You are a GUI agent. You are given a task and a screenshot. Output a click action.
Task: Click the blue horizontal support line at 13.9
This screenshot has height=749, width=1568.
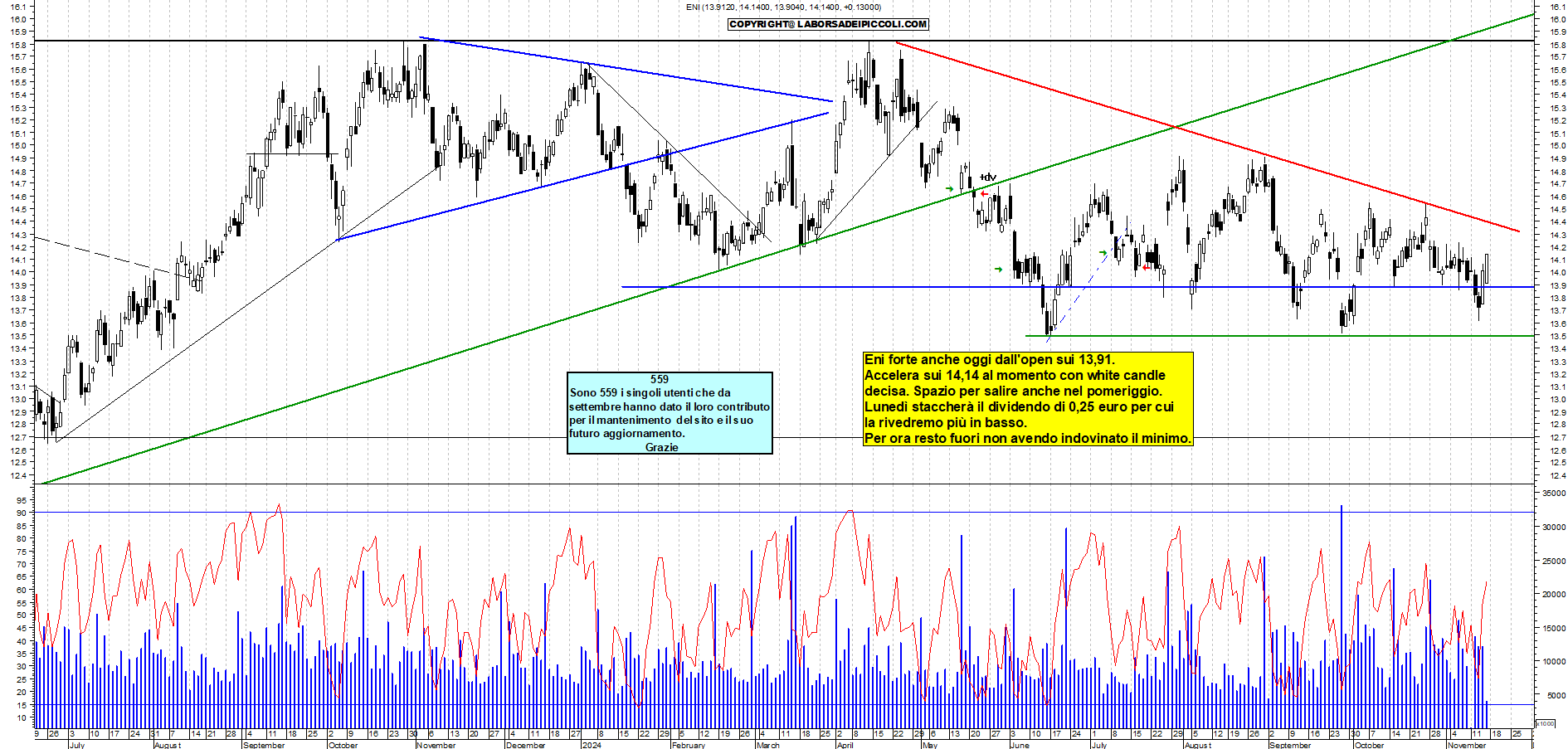(1079, 287)
